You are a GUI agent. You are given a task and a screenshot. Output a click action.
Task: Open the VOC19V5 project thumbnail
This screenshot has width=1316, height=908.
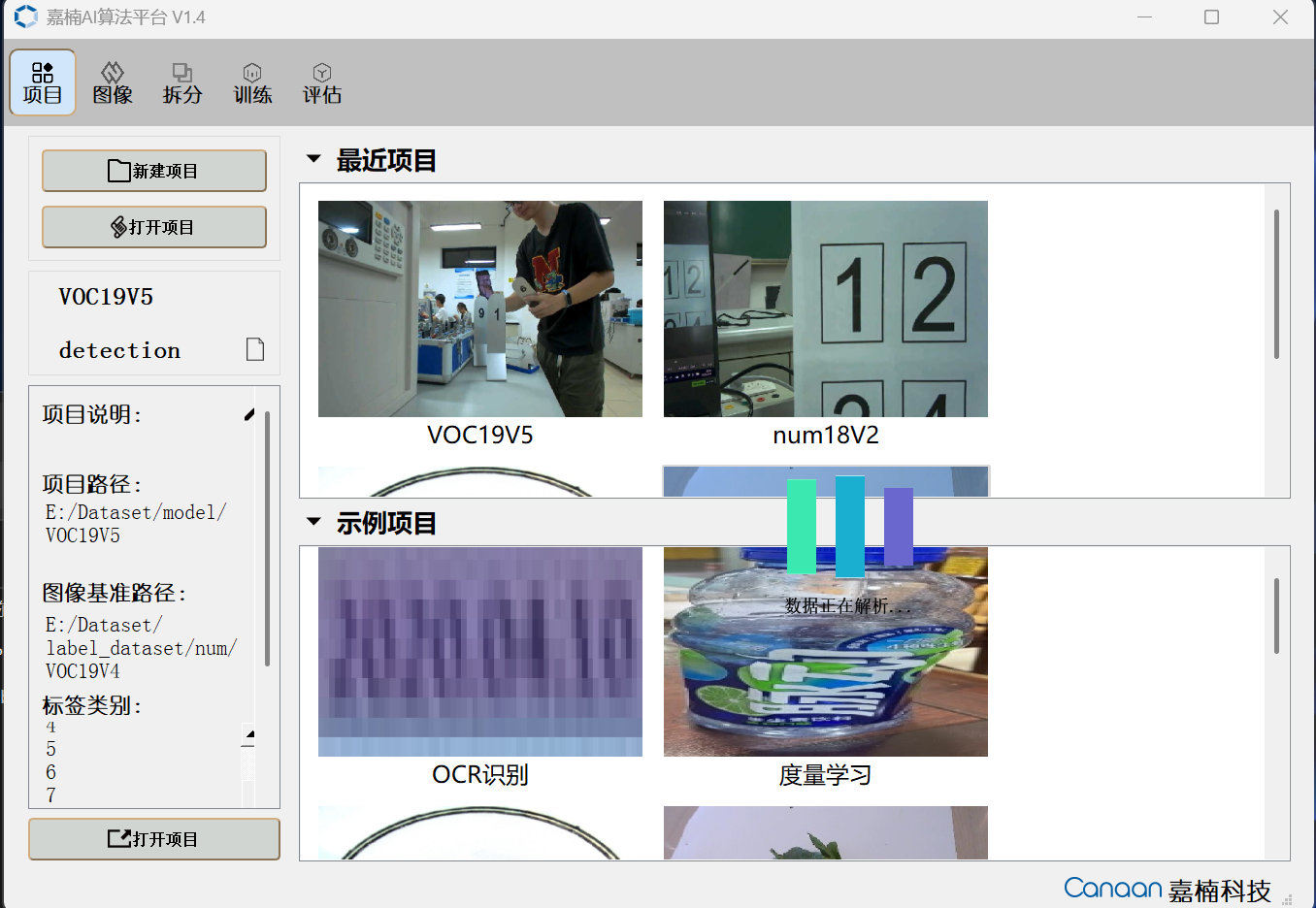click(479, 308)
